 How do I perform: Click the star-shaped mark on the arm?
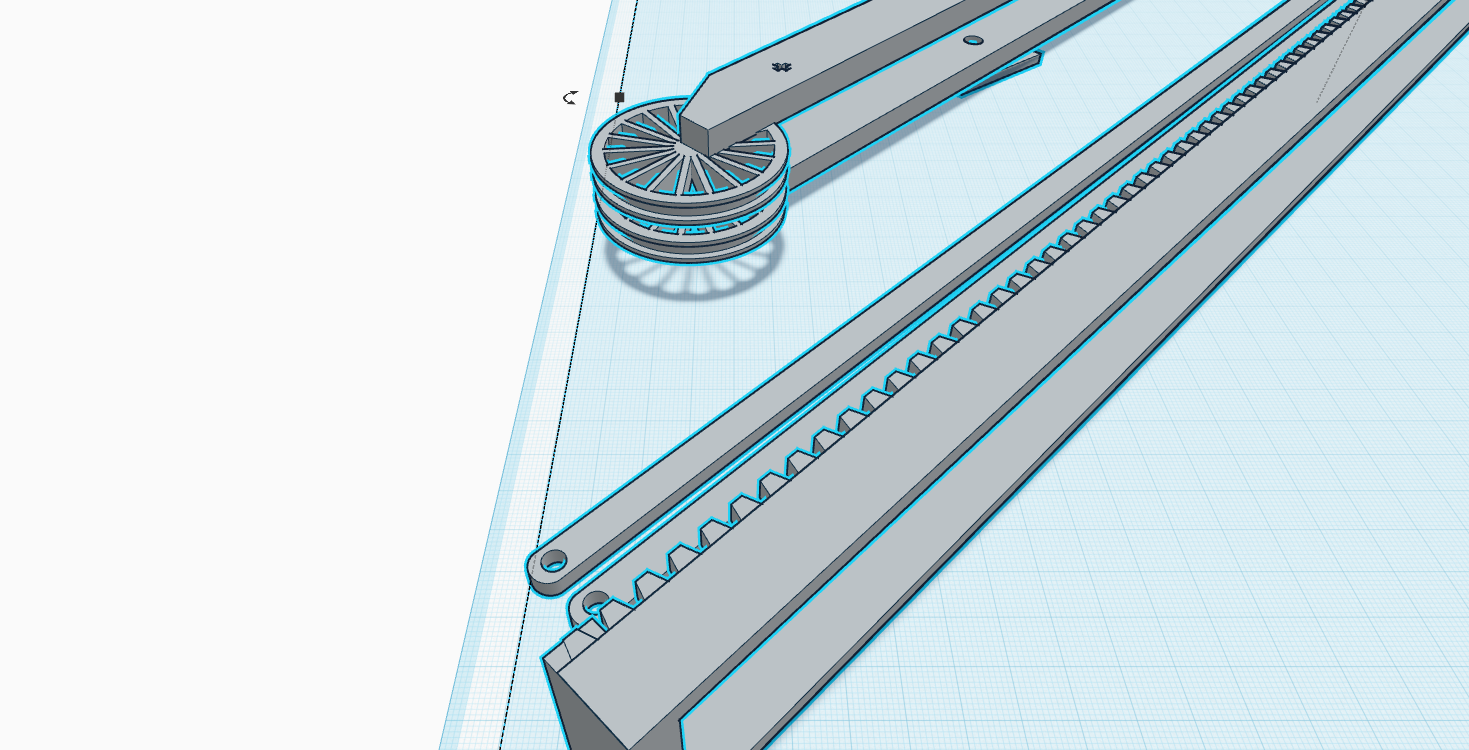pos(782,67)
